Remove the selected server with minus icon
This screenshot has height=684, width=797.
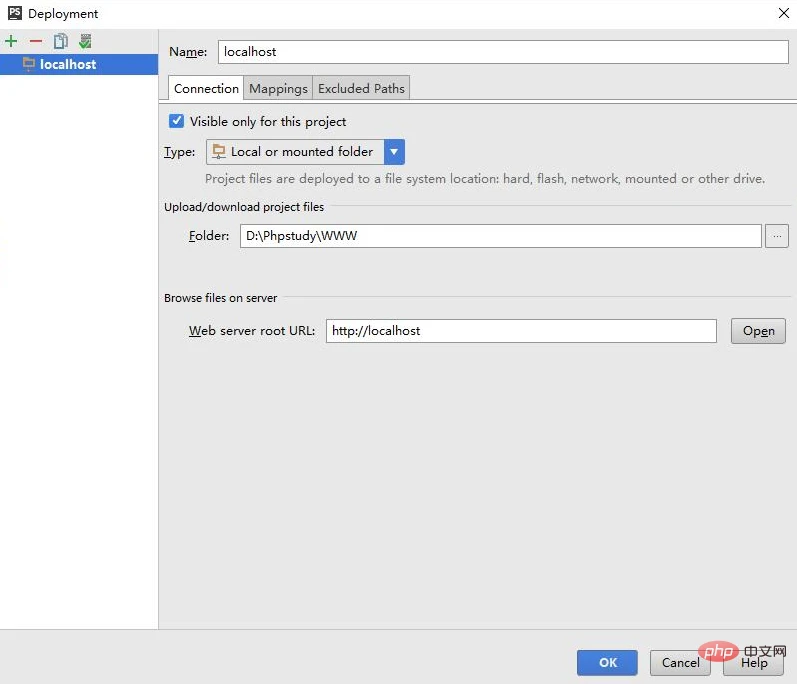(x=36, y=41)
